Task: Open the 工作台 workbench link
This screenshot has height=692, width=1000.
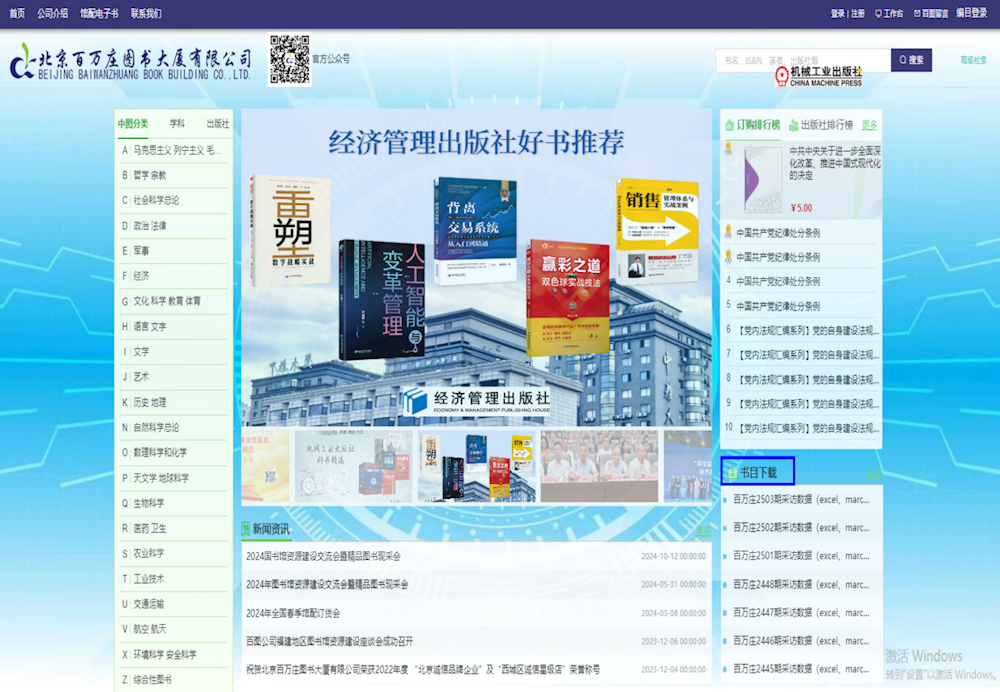Action: [889, 13]
